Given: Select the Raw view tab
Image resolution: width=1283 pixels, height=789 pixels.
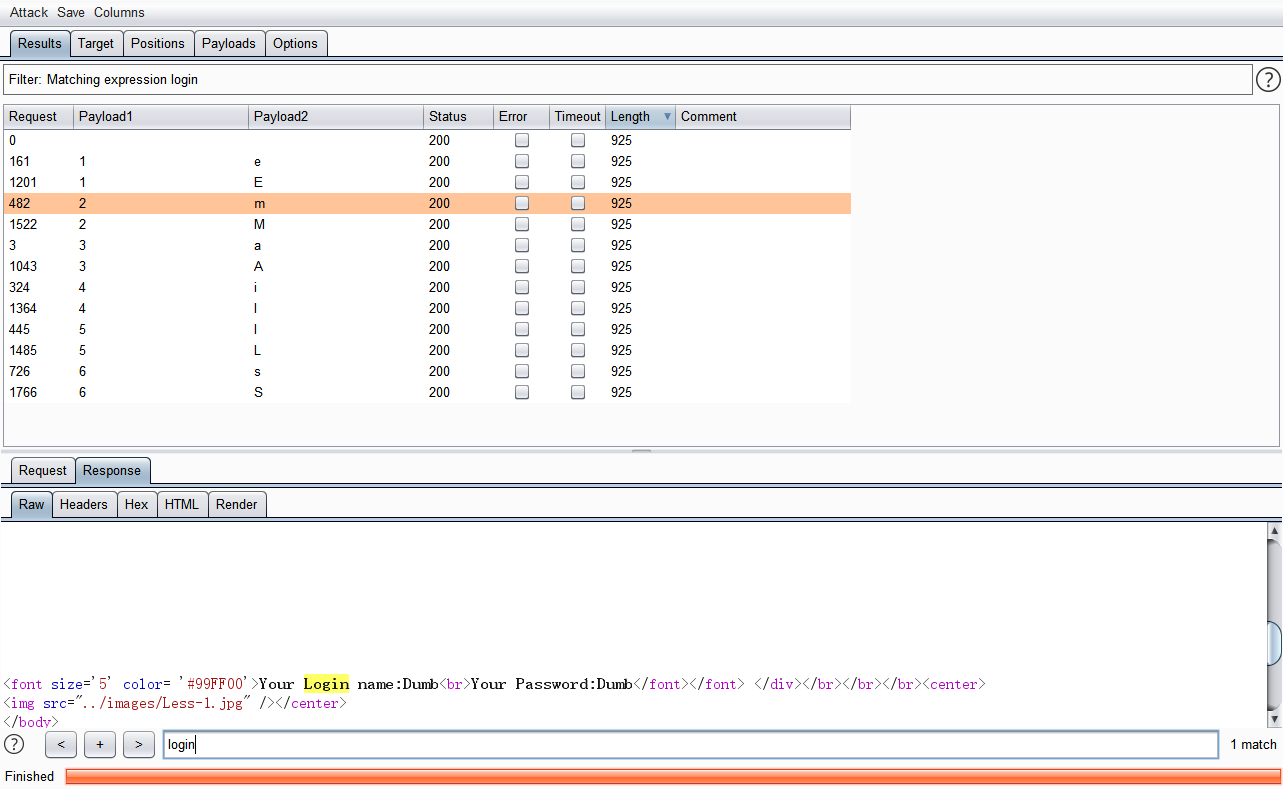Looking at the screenshot, I should click(32, 504).
